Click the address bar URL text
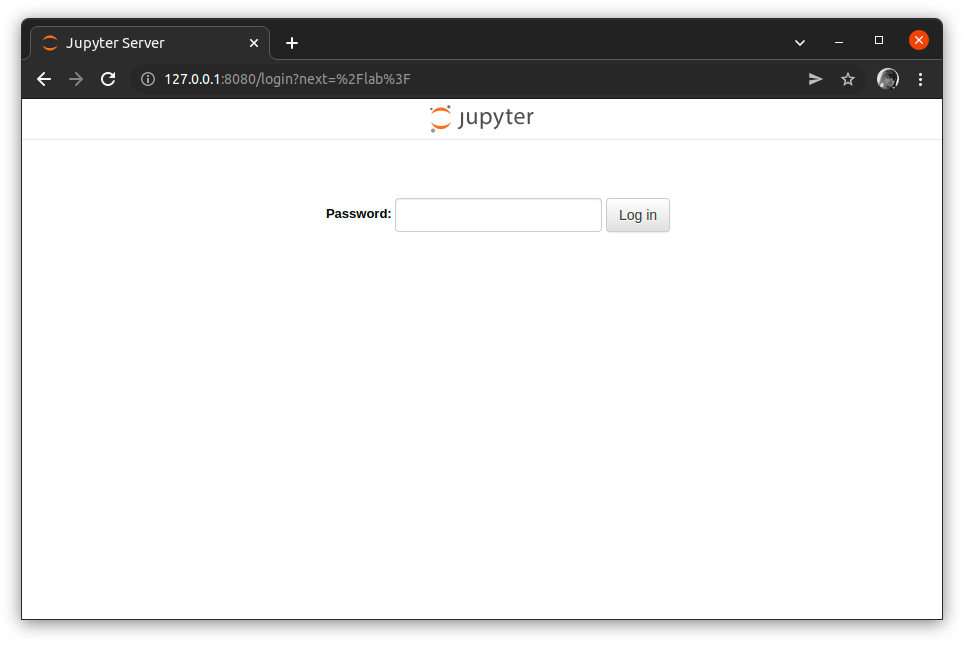Viewport: 965px width, 645px height. pos(287,79)
